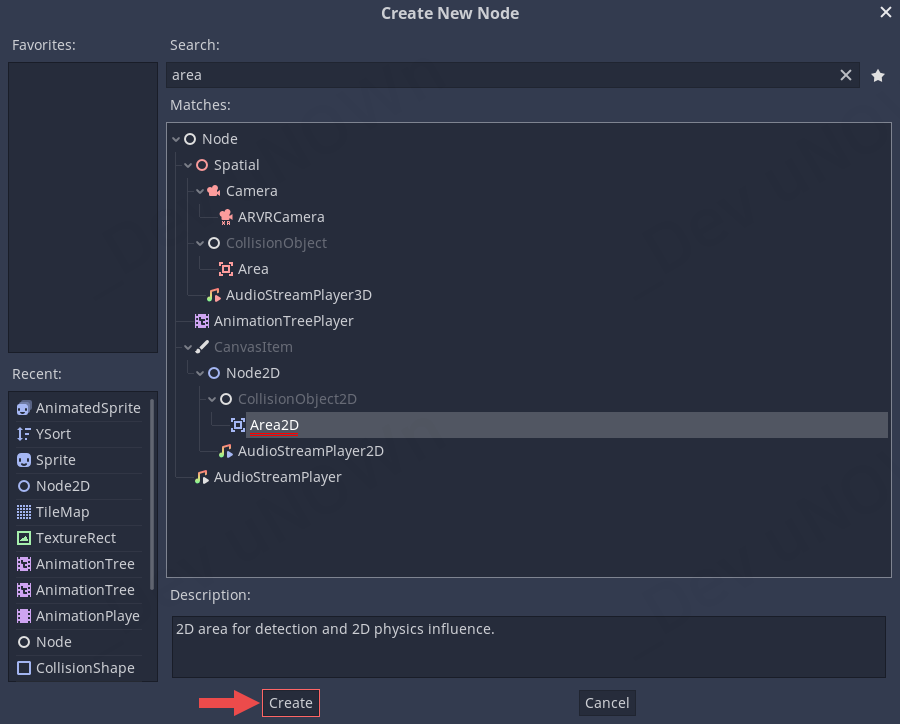Select the 3D Area node row
Viewport: 900px width, 724px height.
click(x=253, y=269)
